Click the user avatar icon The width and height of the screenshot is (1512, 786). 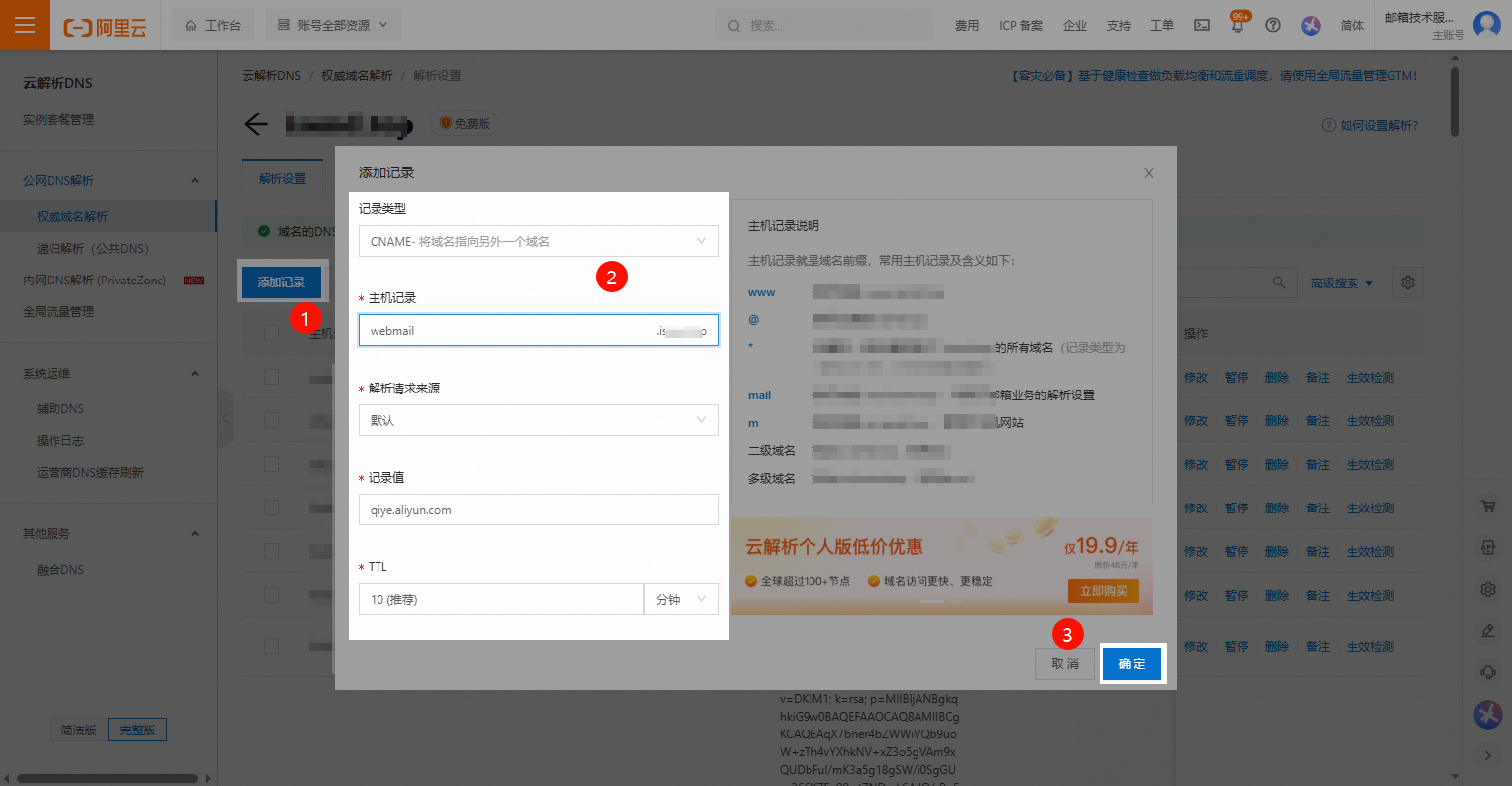1486,24
